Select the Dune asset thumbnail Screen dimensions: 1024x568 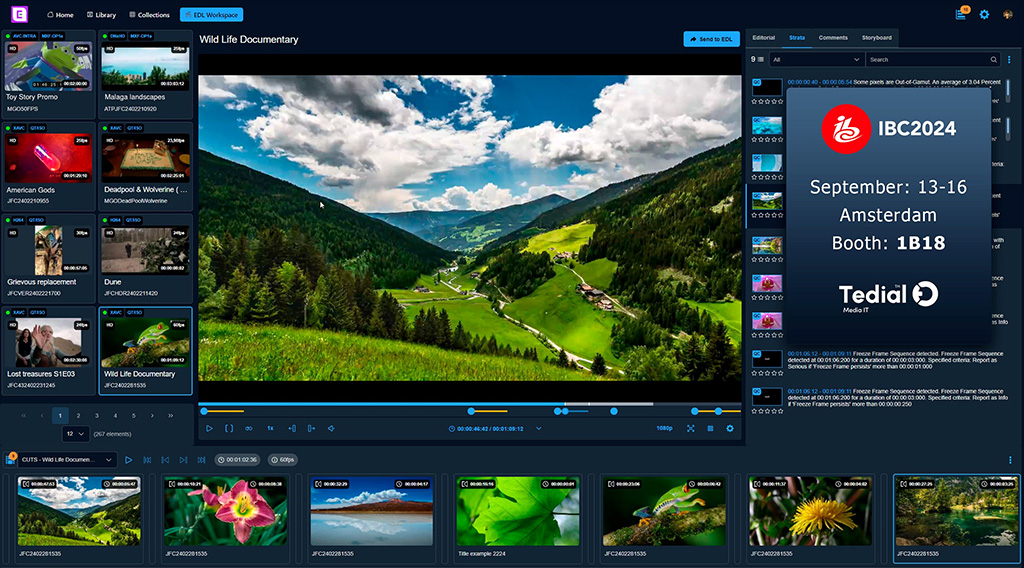coord(145,250)
